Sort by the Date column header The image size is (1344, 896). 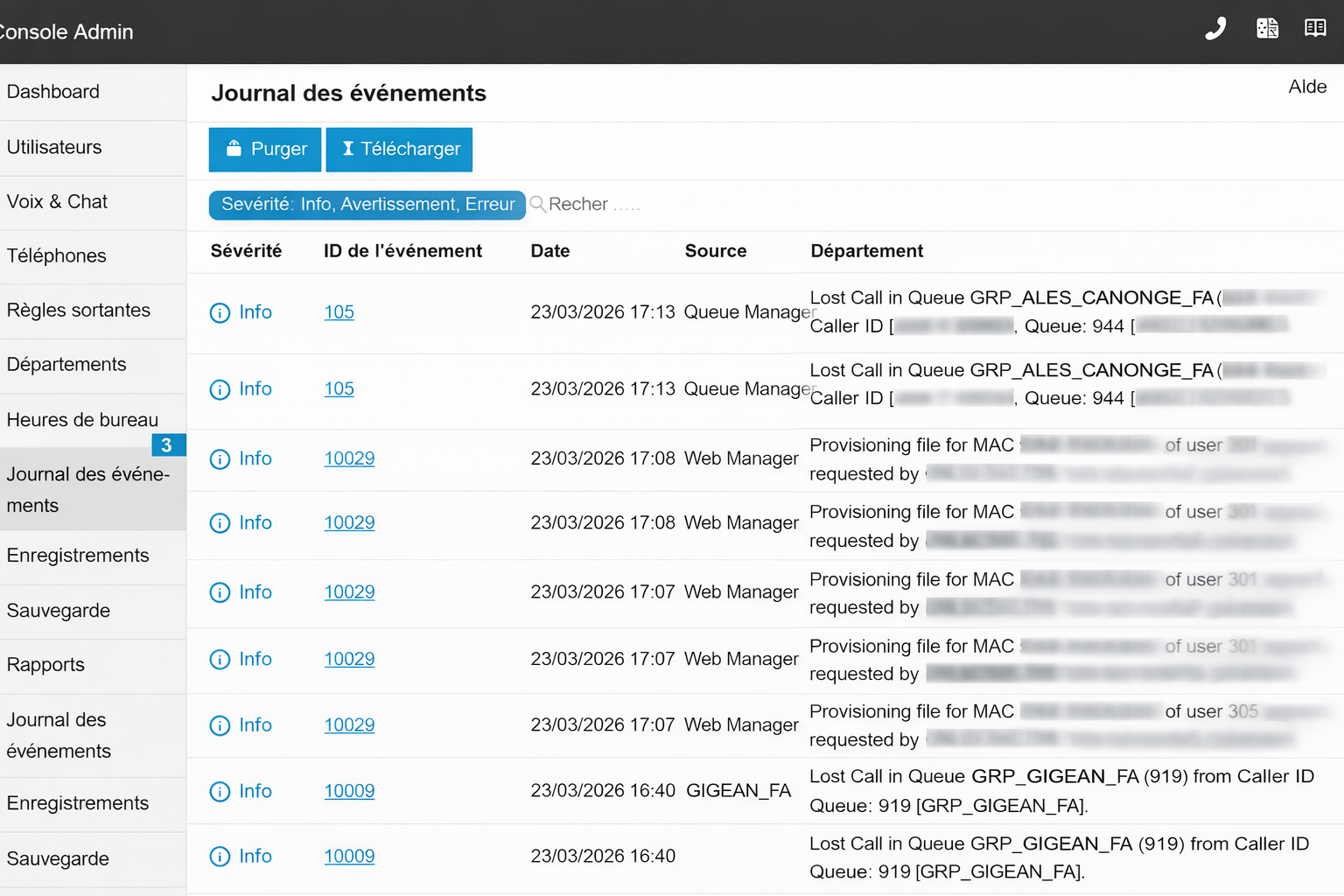point(549,251)
